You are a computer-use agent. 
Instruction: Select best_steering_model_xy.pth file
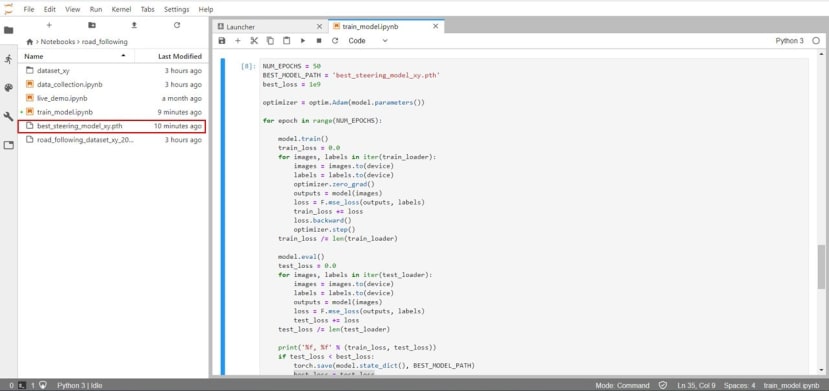click(112, 126)
